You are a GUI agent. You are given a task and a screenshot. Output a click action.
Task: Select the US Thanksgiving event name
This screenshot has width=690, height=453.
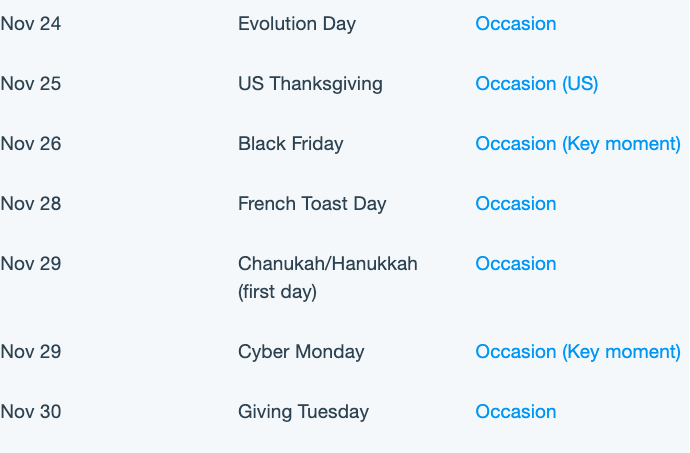point(310,84)
